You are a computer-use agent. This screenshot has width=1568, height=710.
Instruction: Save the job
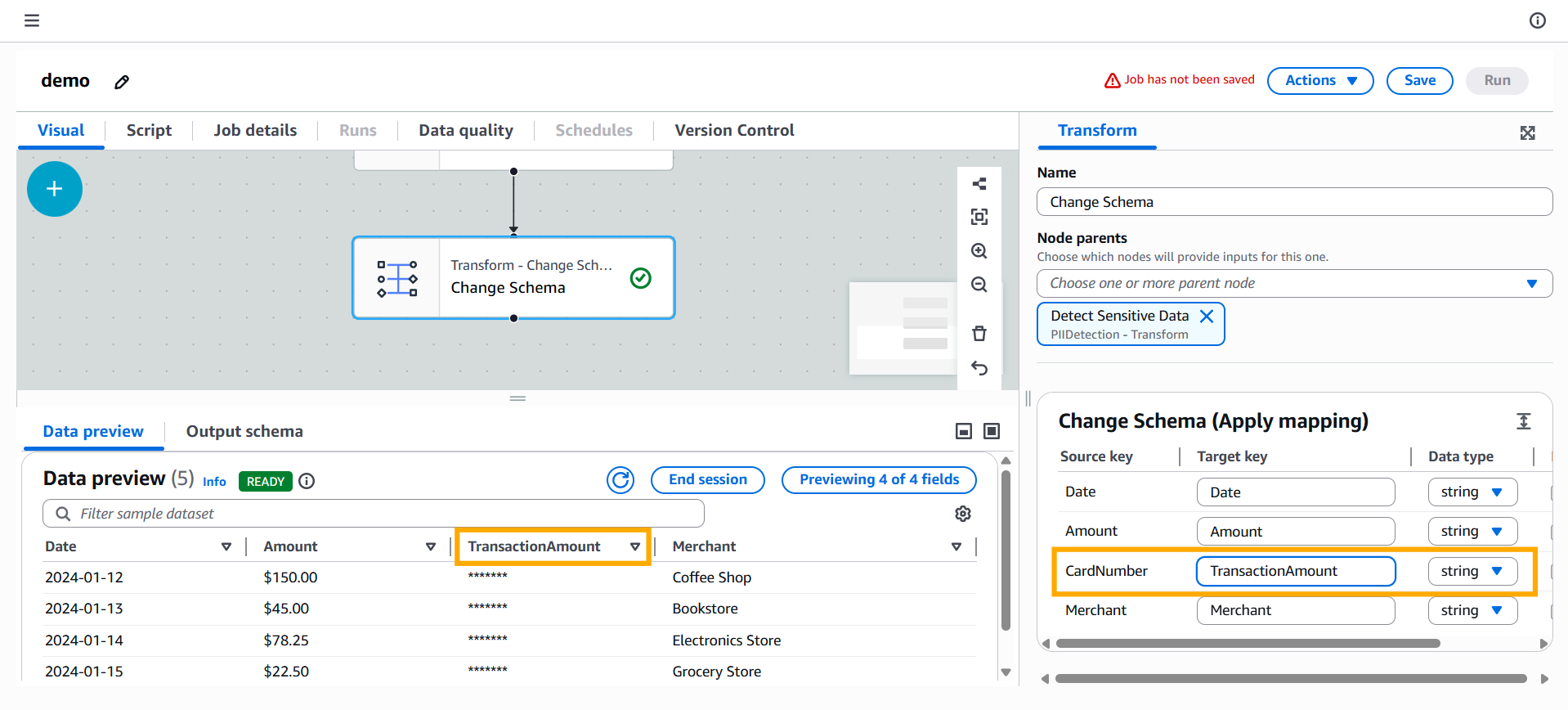point(1419,80)
